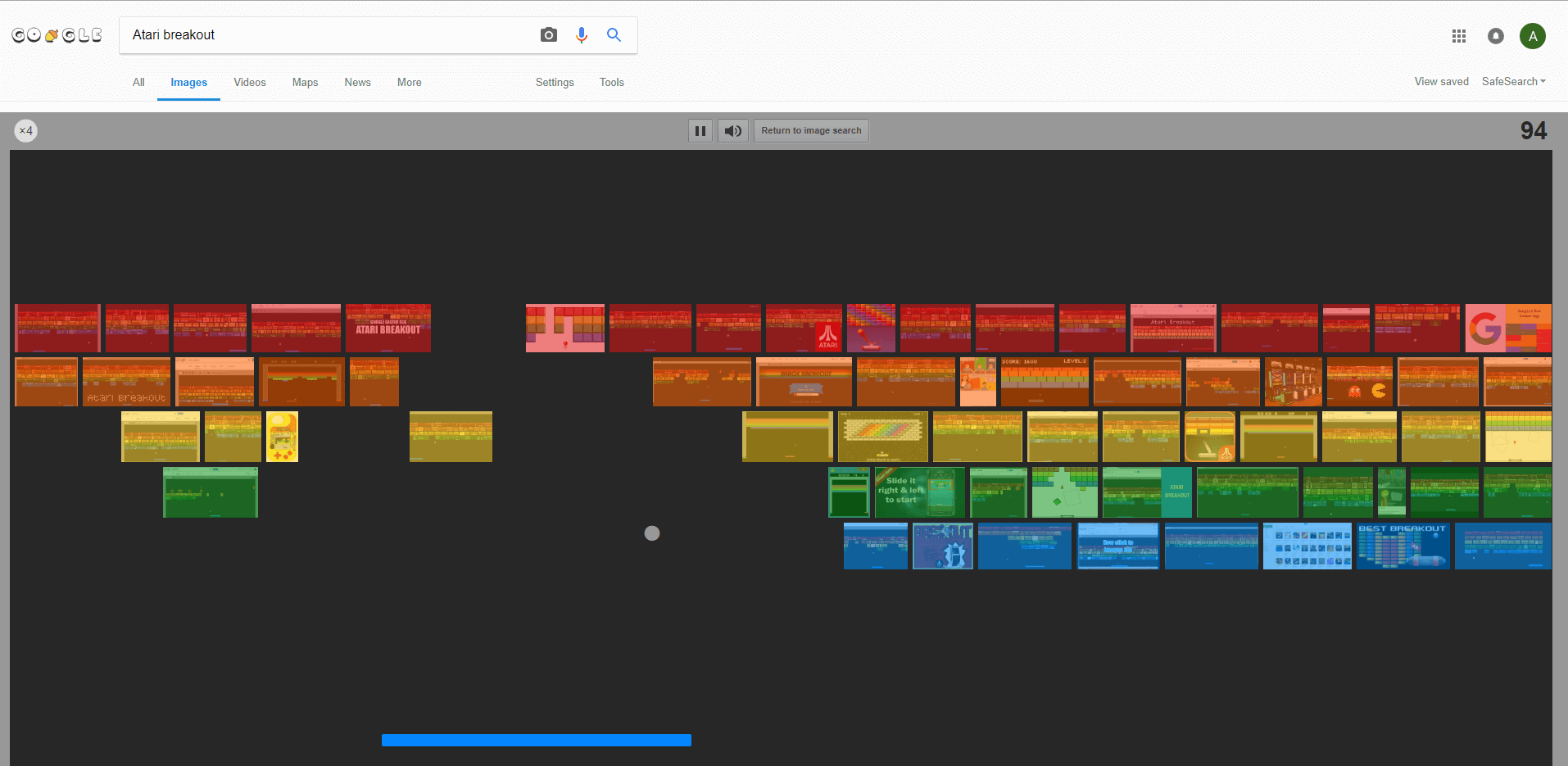Switch to the All tab
This screenshot has height=766, width=1568.
point(138,83)
